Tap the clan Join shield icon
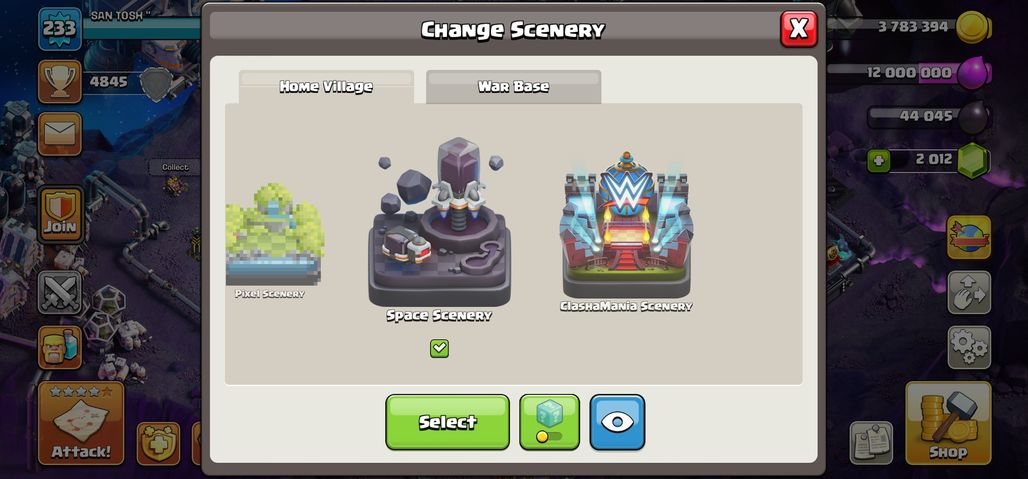The image size is (1028, 479). point(60,214)
